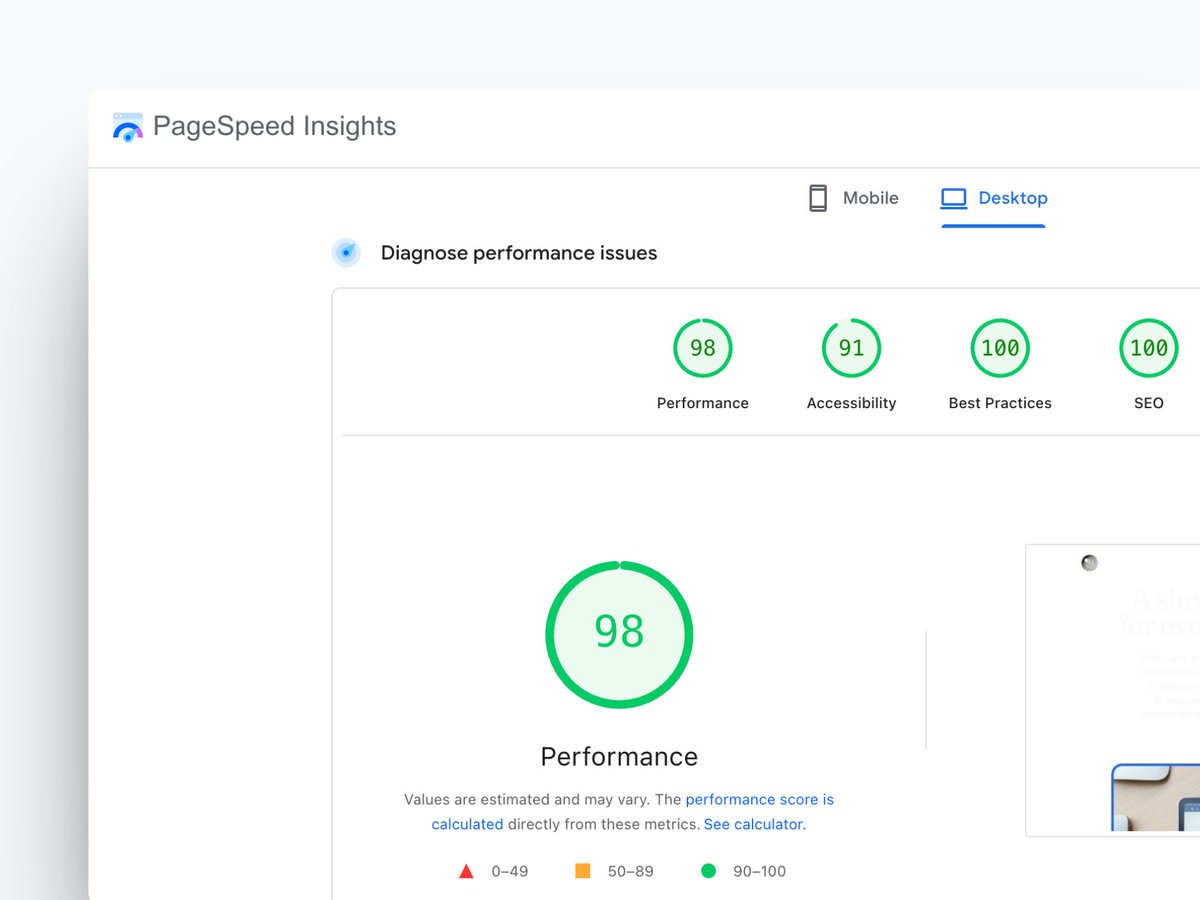
Task: Open the See calculator link
Action: click(x=753, y=825)
